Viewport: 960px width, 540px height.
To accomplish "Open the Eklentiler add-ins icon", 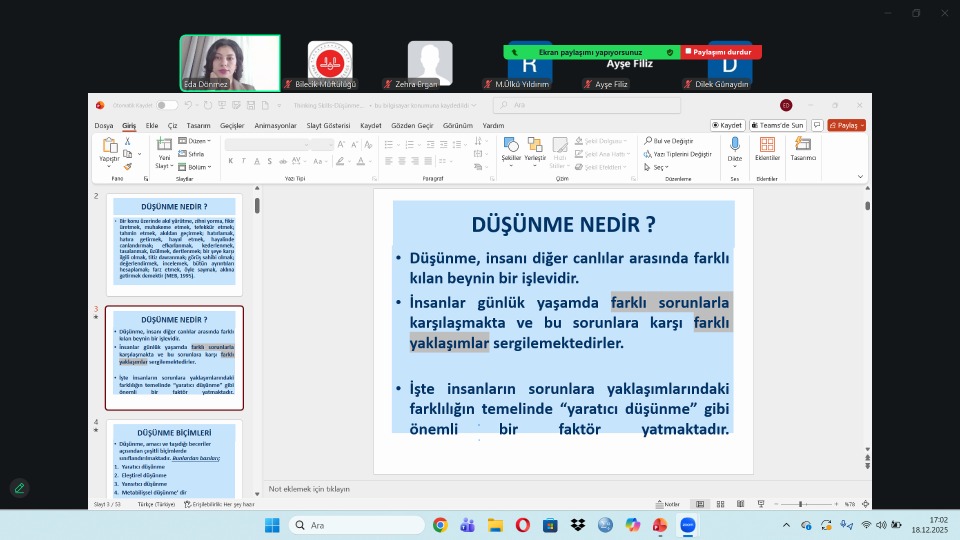I will [767, 146].
